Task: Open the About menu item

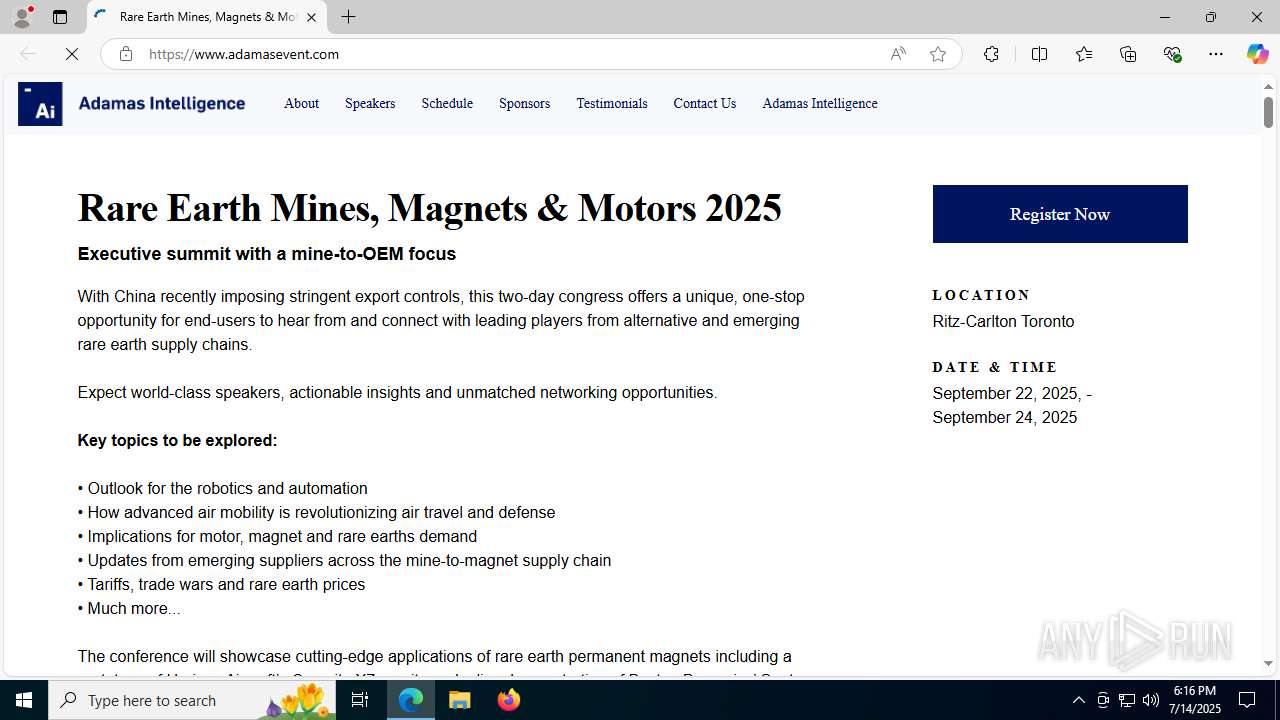Action: point(301,103)
